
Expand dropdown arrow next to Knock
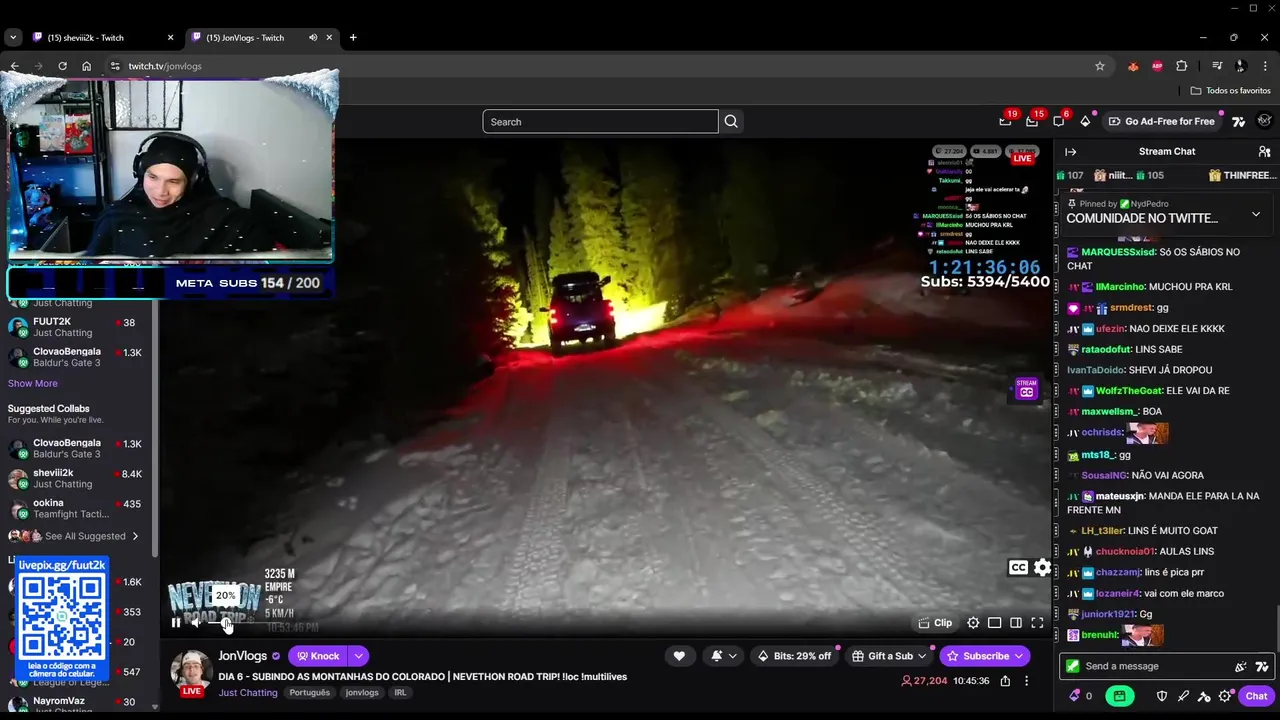tap(358, 656)
